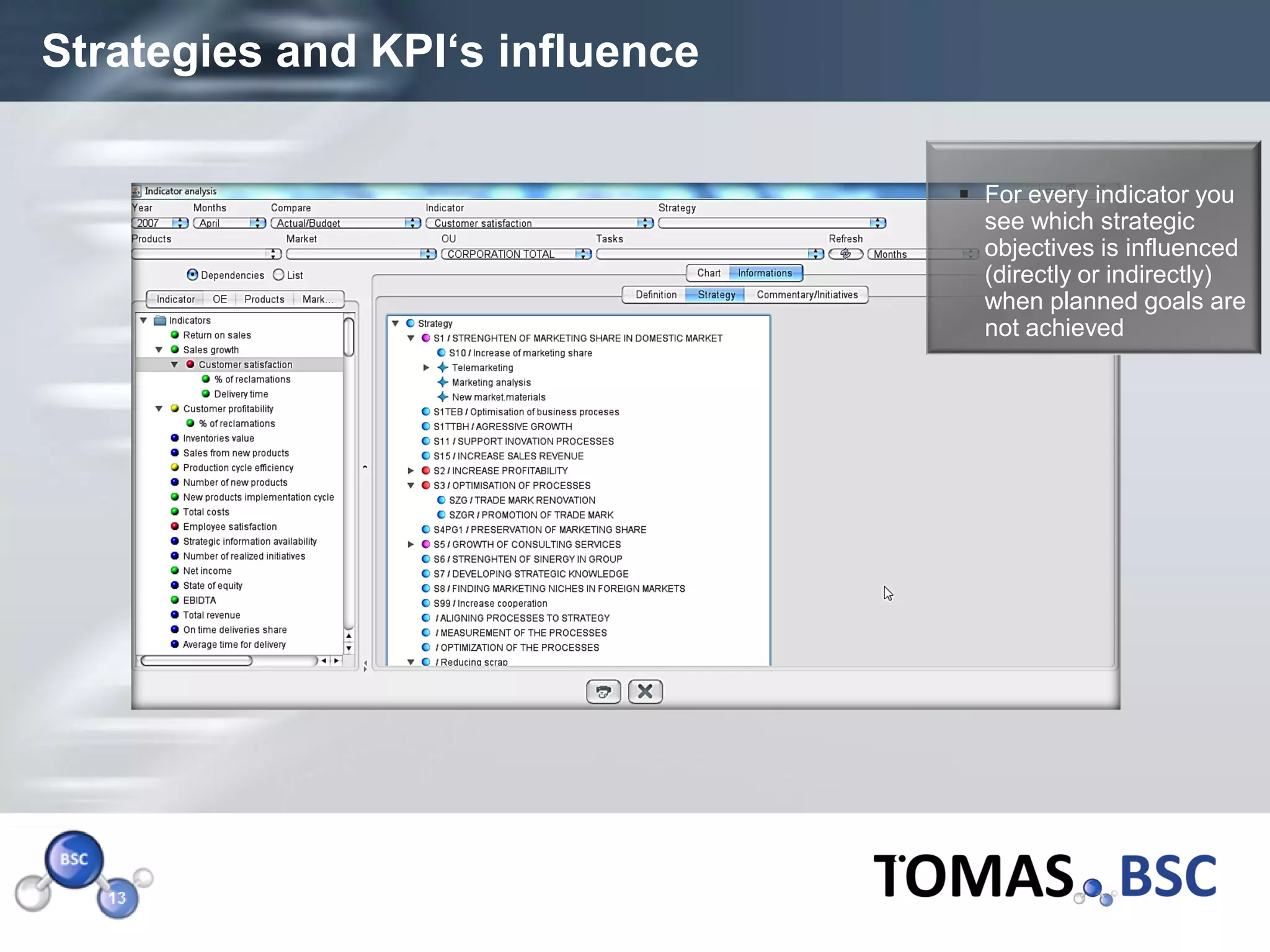Click the New market materials star icon

click(x=443, y=397)
